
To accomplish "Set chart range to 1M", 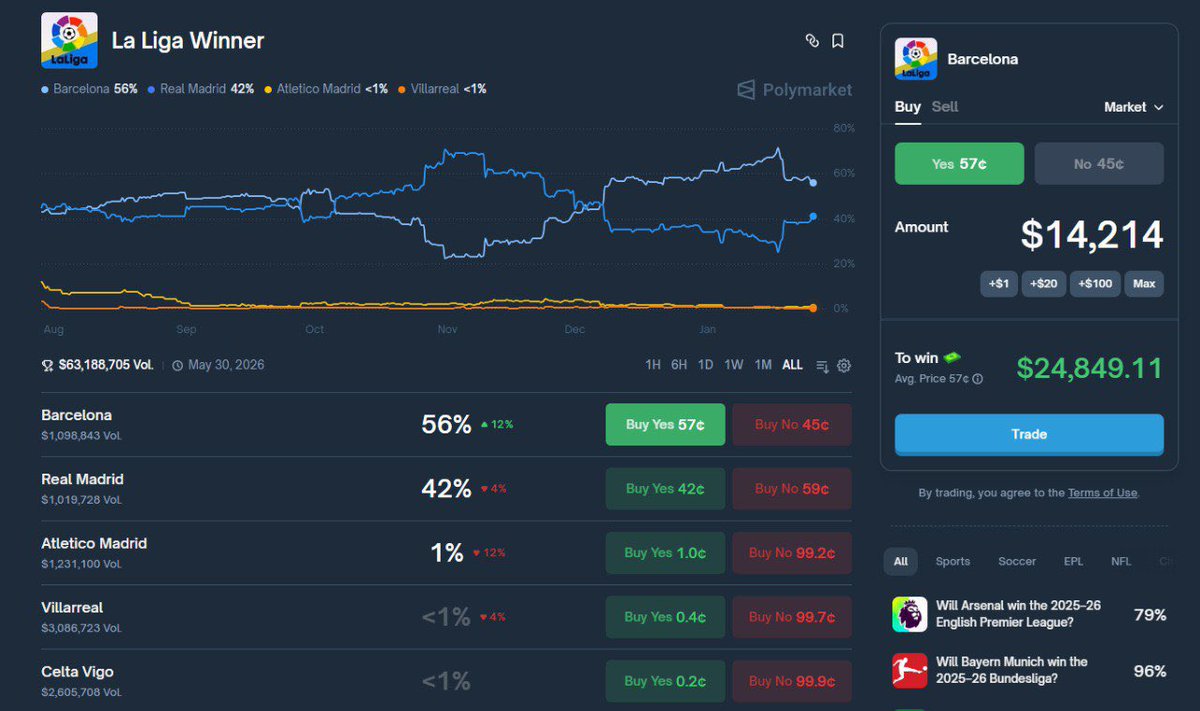I will [x=763, y=365].
